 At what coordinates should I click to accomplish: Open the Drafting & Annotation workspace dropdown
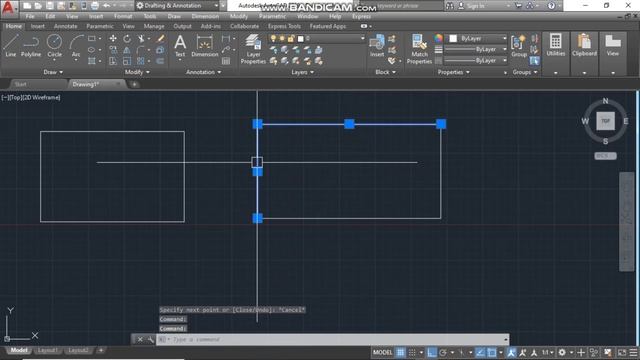tap(178, 6)
